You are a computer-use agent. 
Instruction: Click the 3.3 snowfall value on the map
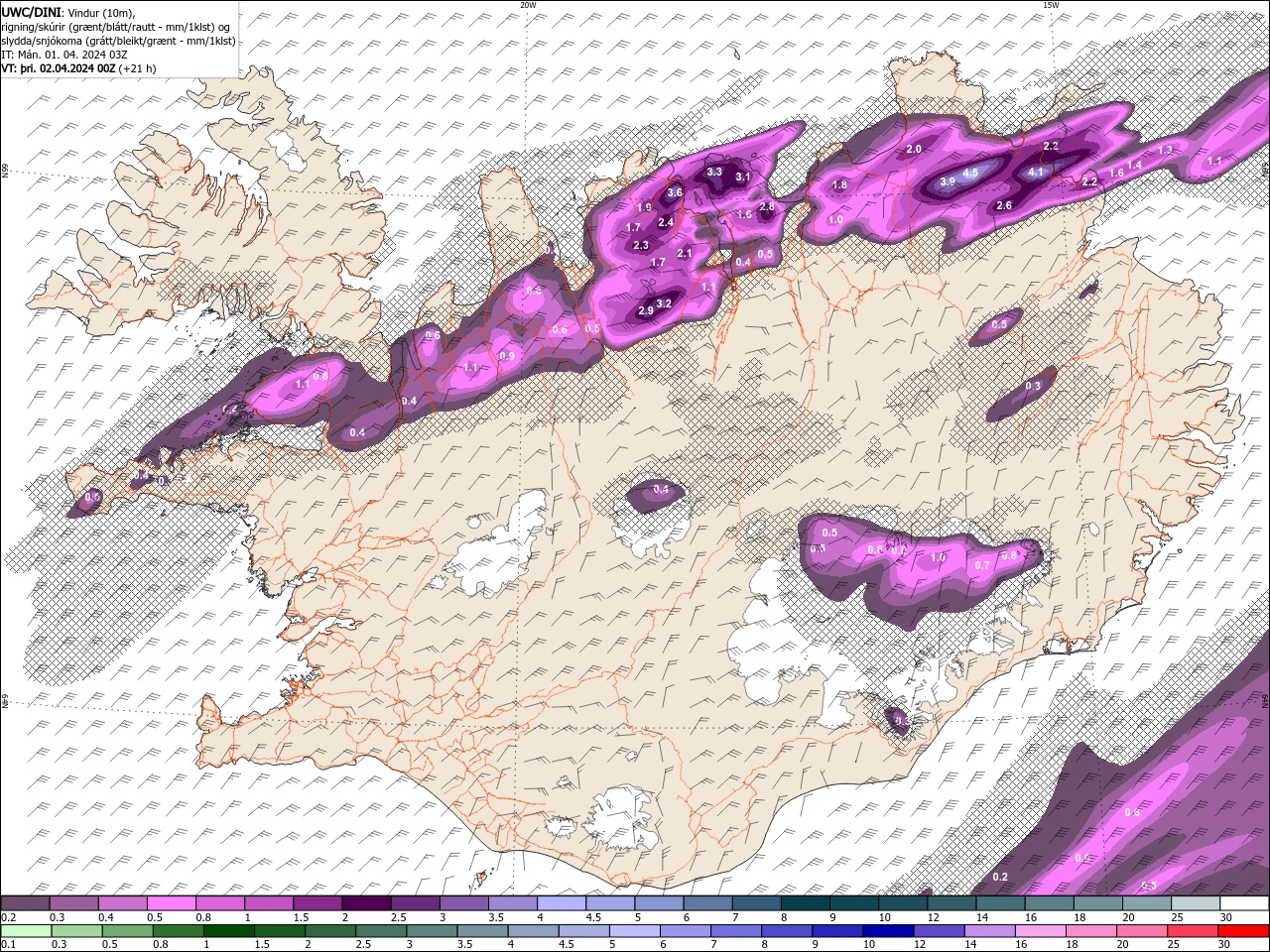tap(714, 172)
